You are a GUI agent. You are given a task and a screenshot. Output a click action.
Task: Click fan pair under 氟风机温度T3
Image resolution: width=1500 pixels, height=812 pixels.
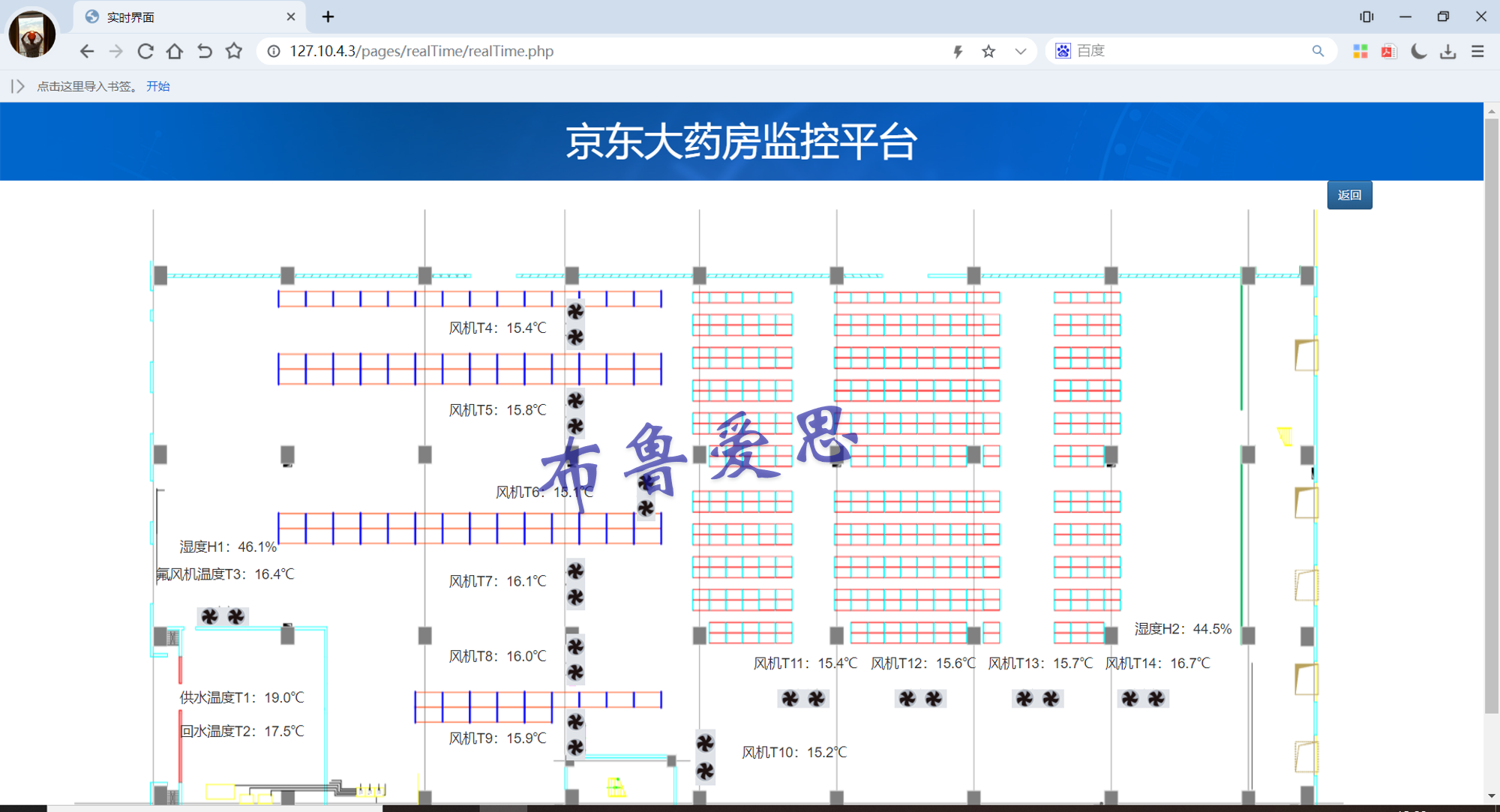click(223, 616)
